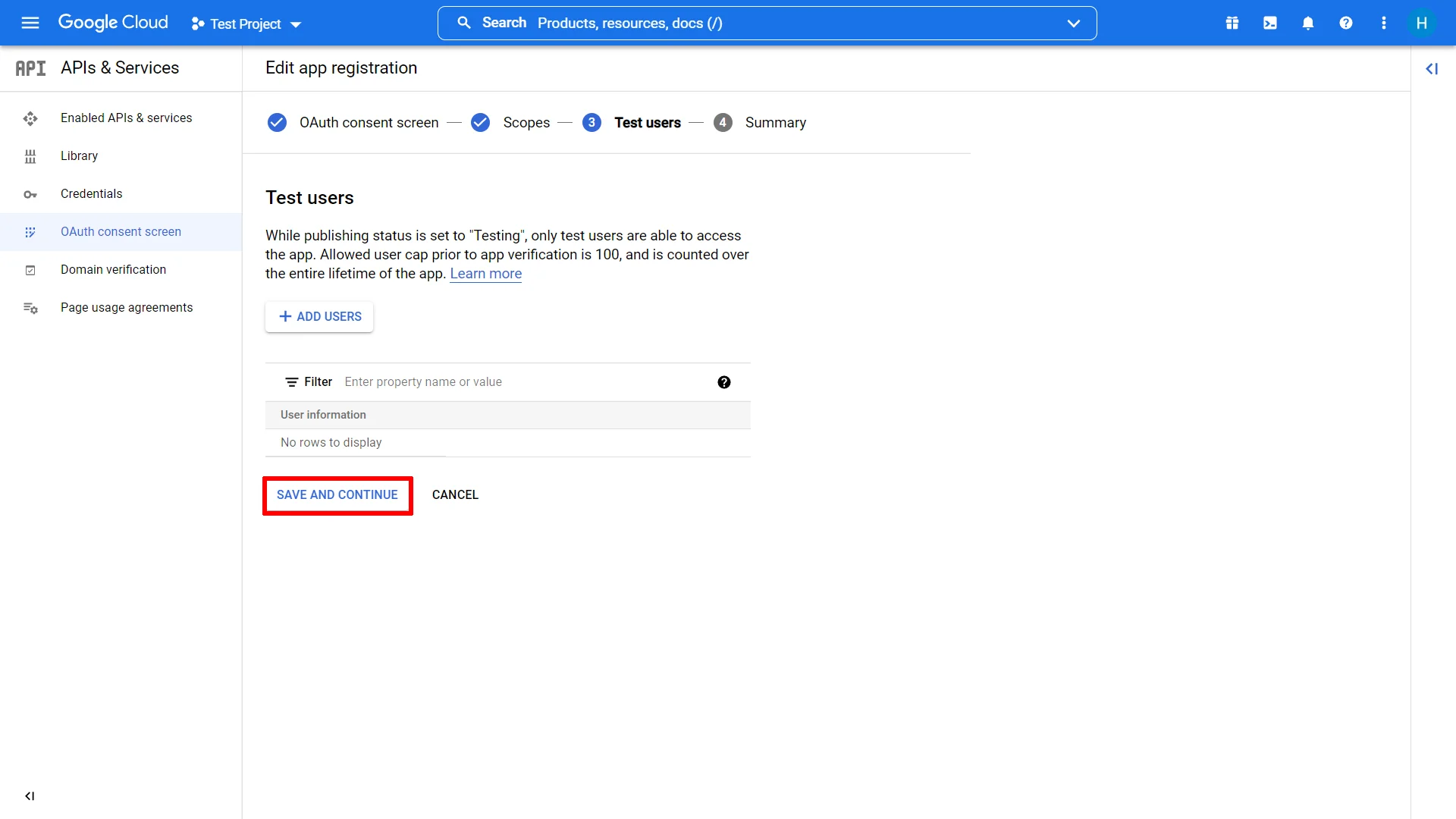Click the completed Scopes step checkmark
This screenshot has width=1456, height=819.
[x=481, y=122]
